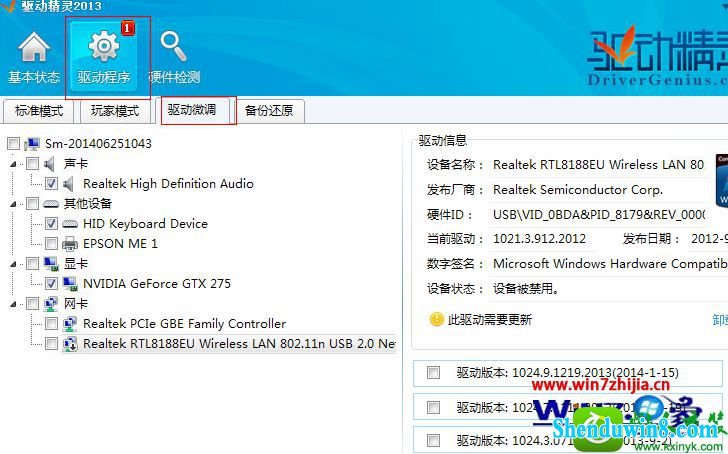Click the 其他设备 category device icon
Image resolution: width=728 pixels, height=454 pixels.
tap(51, 204)
